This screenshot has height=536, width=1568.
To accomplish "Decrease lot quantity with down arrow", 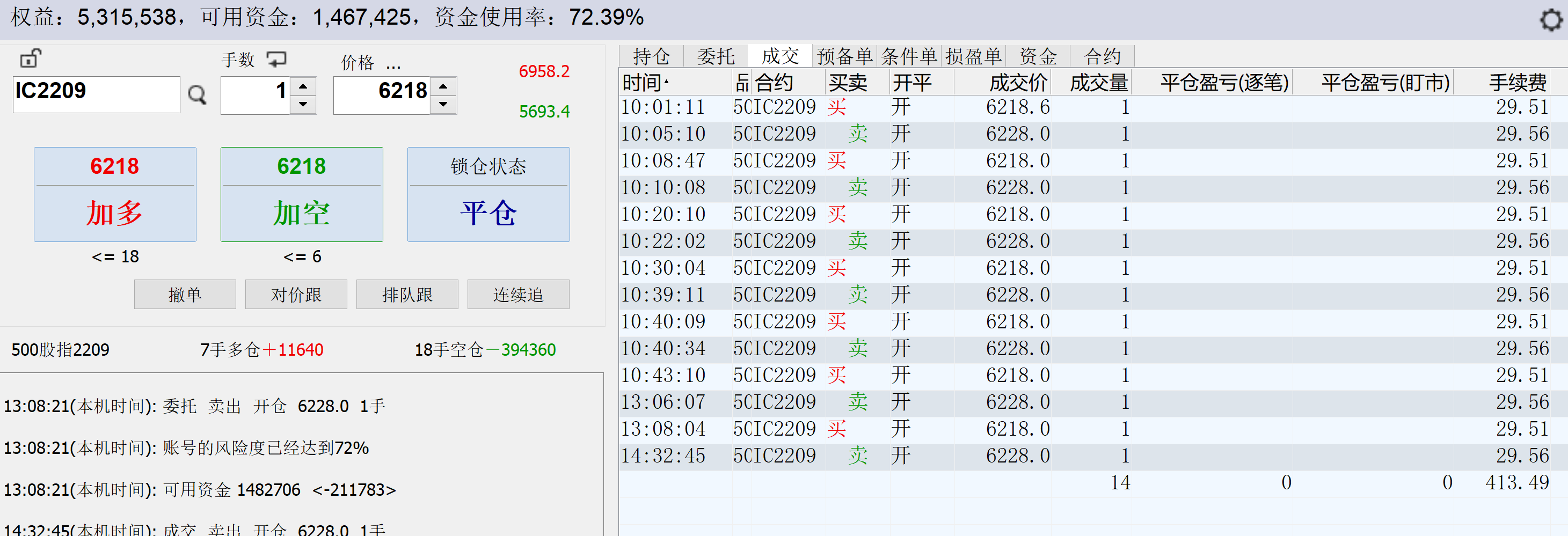I will (x=303, y=105).
